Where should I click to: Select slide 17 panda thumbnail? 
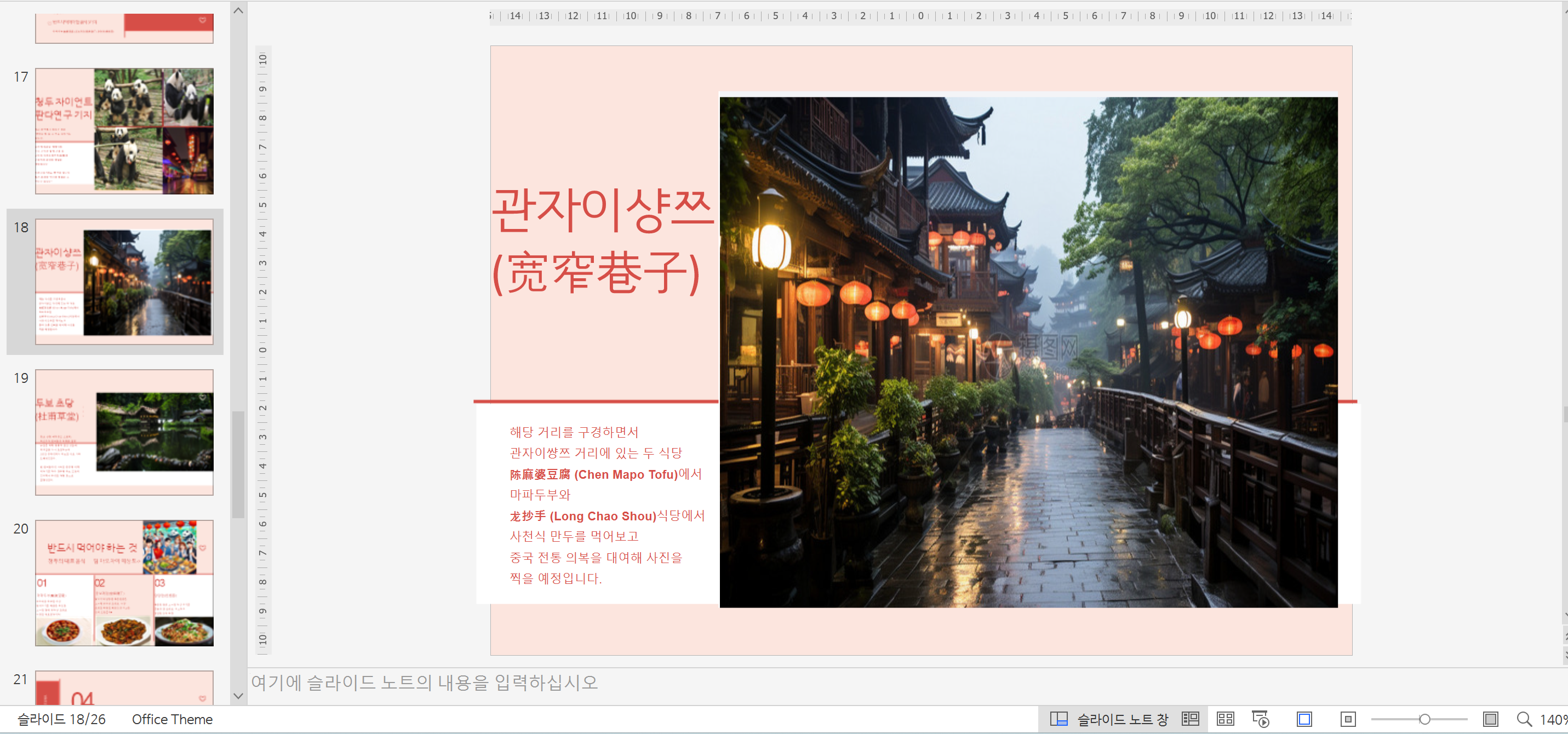124,131
